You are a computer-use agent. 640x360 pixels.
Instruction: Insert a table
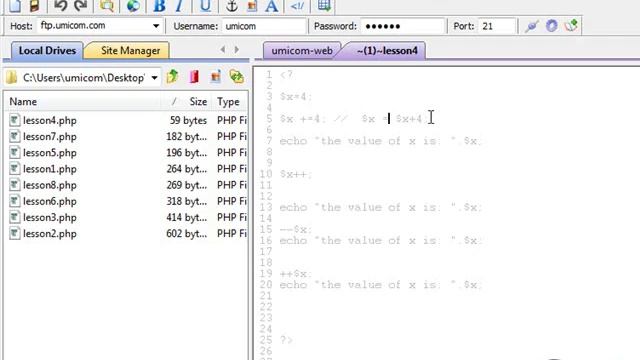tap(324, 5)
